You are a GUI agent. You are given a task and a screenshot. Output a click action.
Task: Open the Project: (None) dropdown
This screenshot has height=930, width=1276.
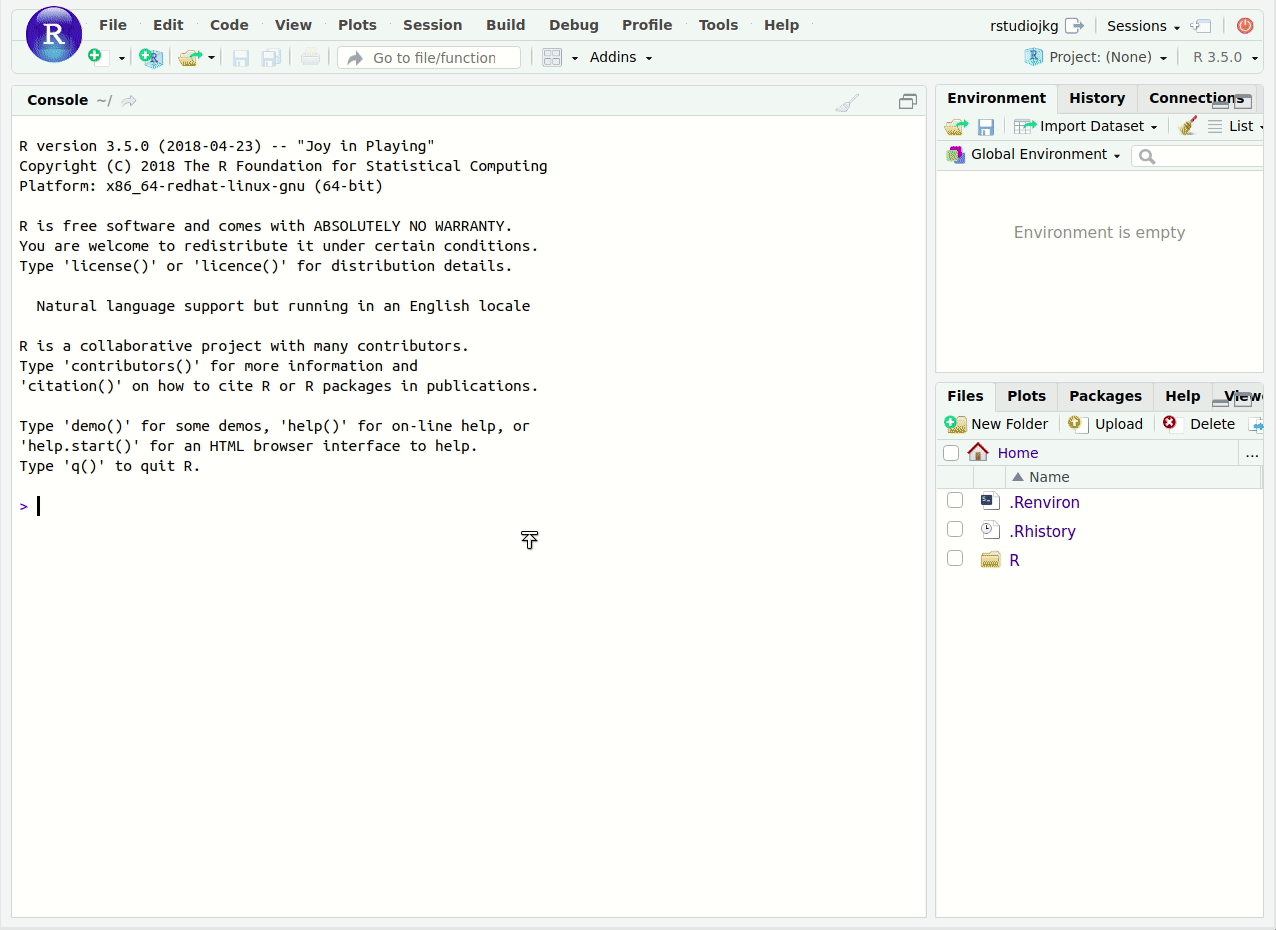(x=1097, y=57)
